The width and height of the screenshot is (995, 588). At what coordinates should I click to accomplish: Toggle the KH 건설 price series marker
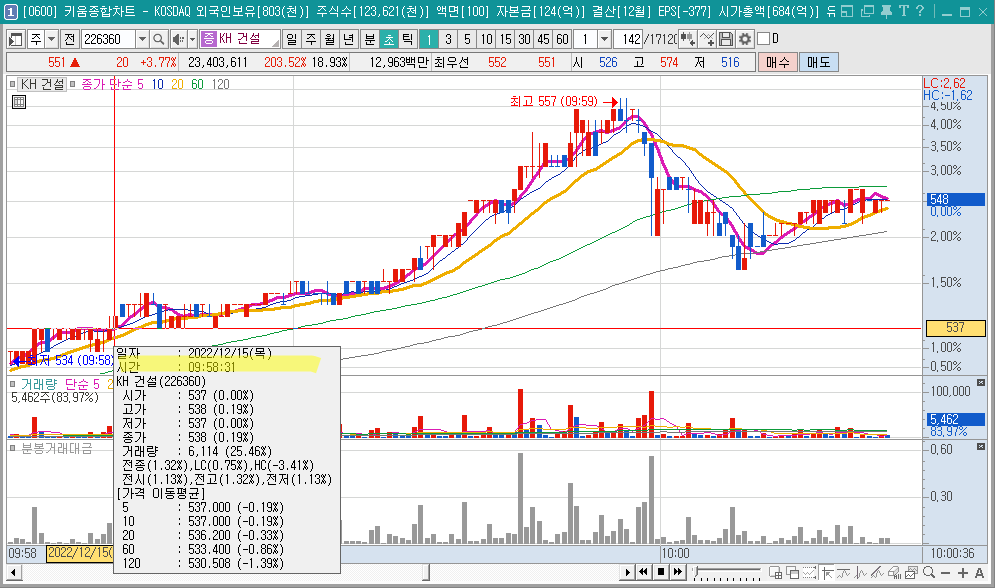(13, 84)
